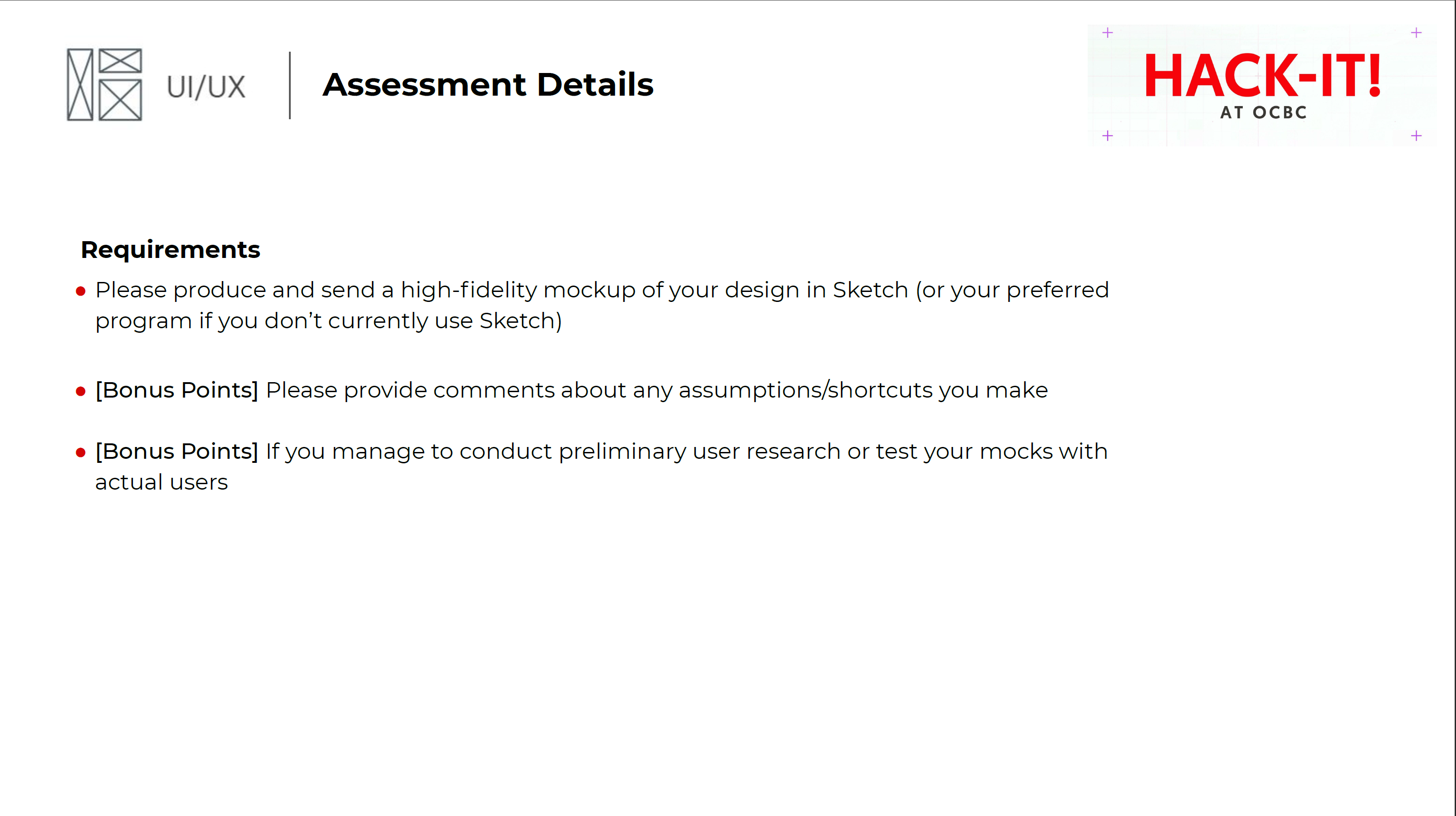Click the top-right purple plus marker
1456x816 pixels.
click(1417, 33)
